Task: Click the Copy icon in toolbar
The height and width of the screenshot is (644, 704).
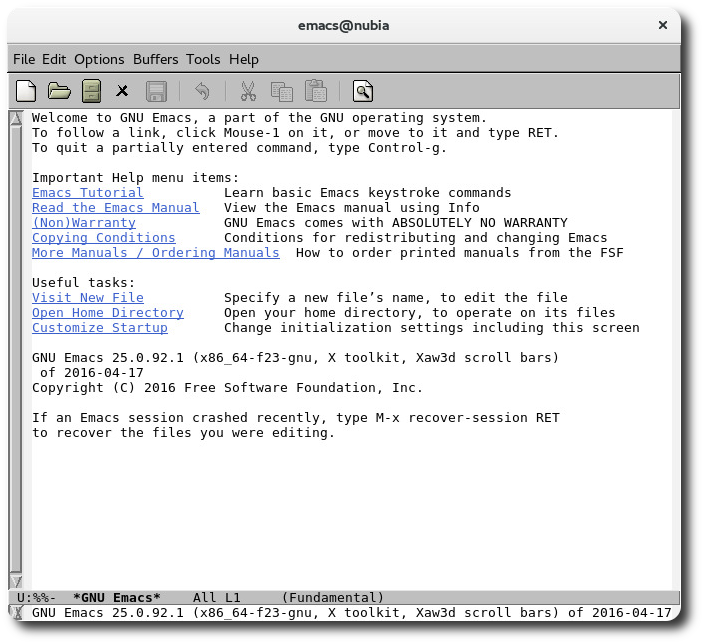Action: click(x=281, y=92)
